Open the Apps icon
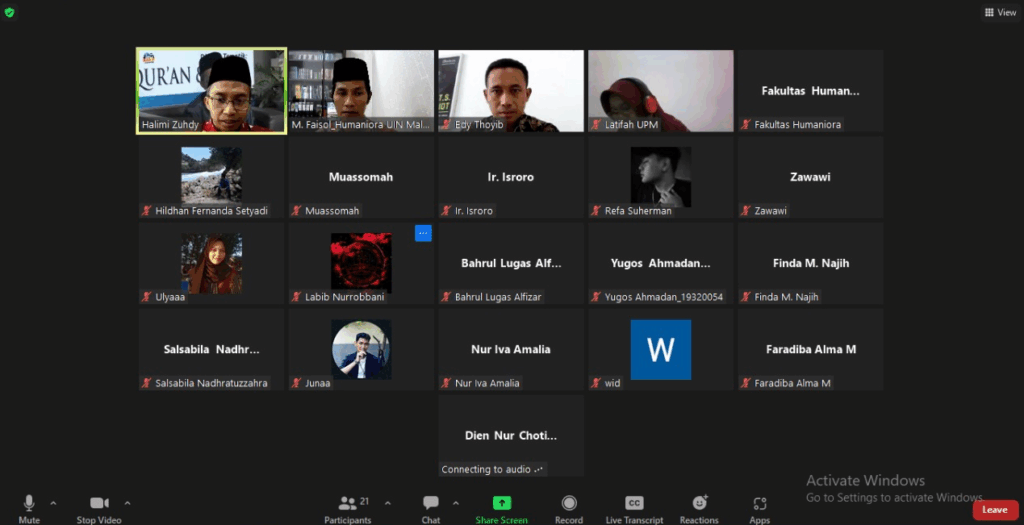 (759, 503)
